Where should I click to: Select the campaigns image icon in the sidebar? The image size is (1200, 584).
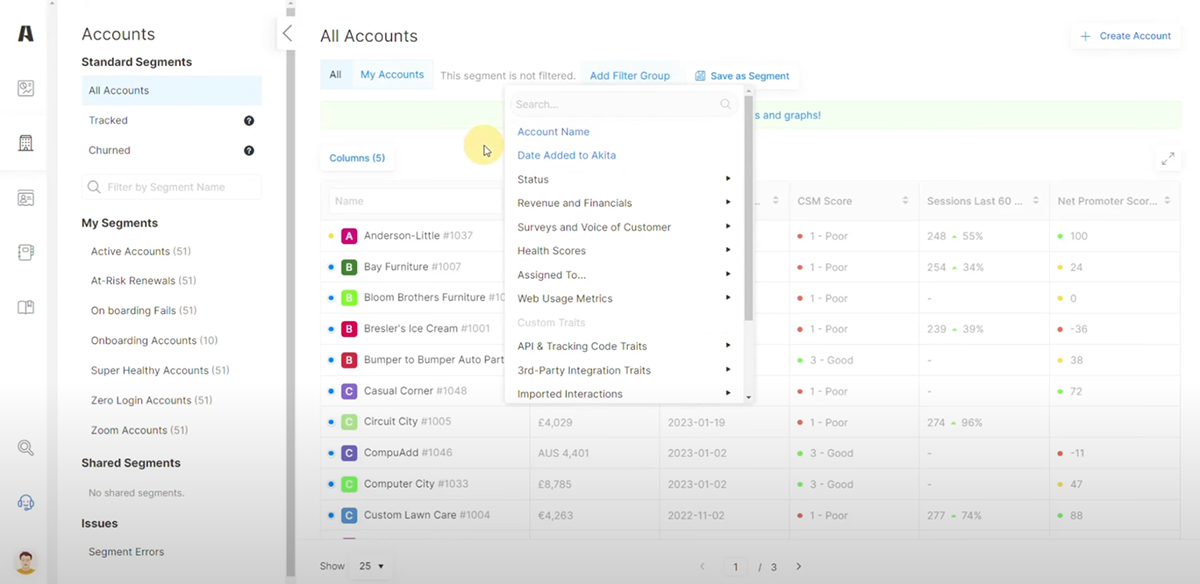tap(24, 88)
